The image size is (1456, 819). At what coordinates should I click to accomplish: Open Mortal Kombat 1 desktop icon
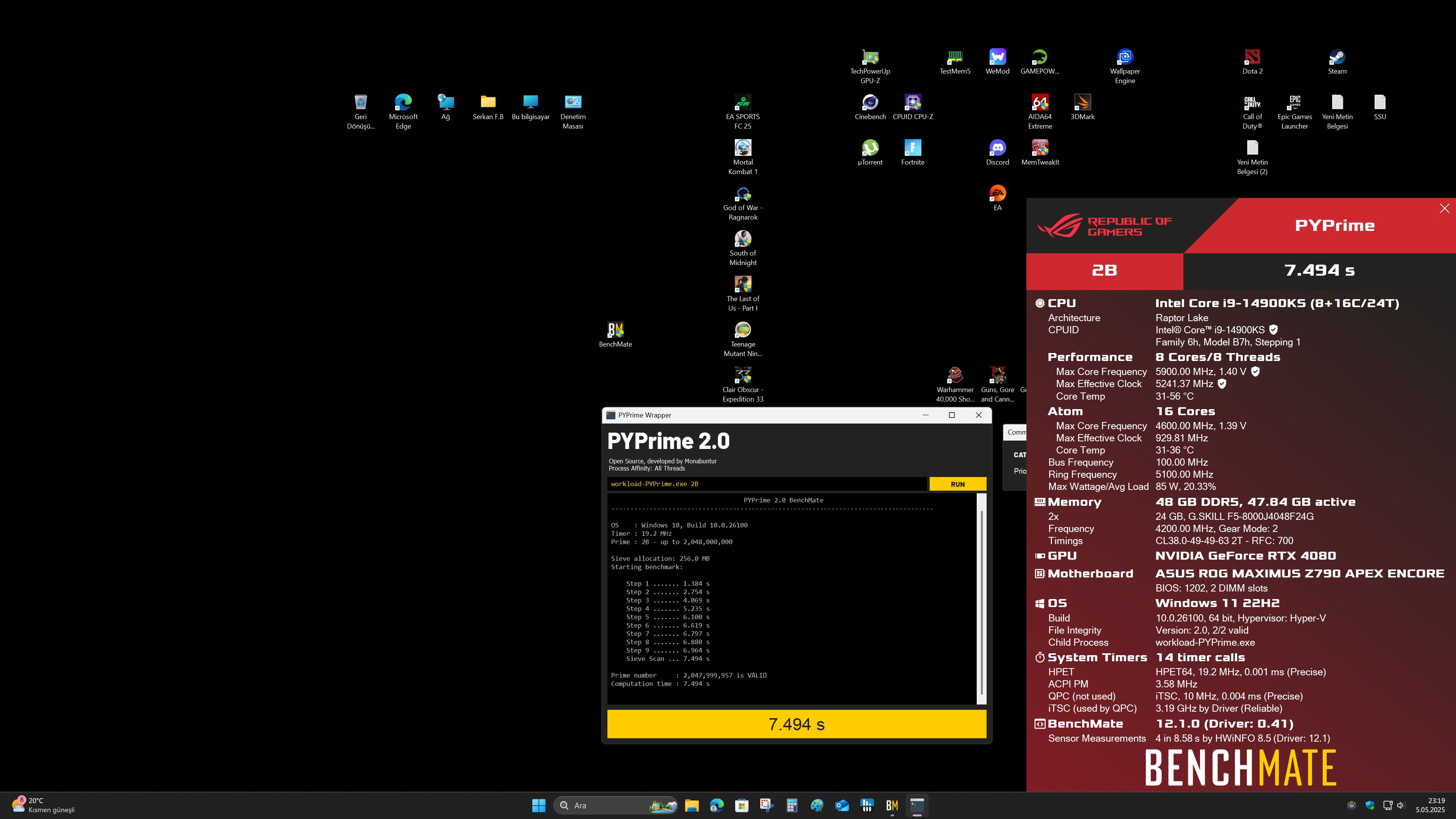743,157
